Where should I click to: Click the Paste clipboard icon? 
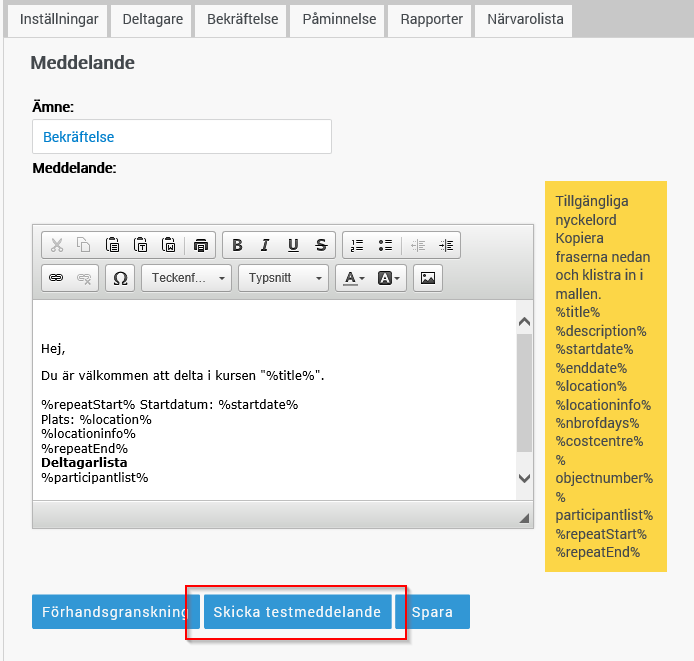click(112, 245)
